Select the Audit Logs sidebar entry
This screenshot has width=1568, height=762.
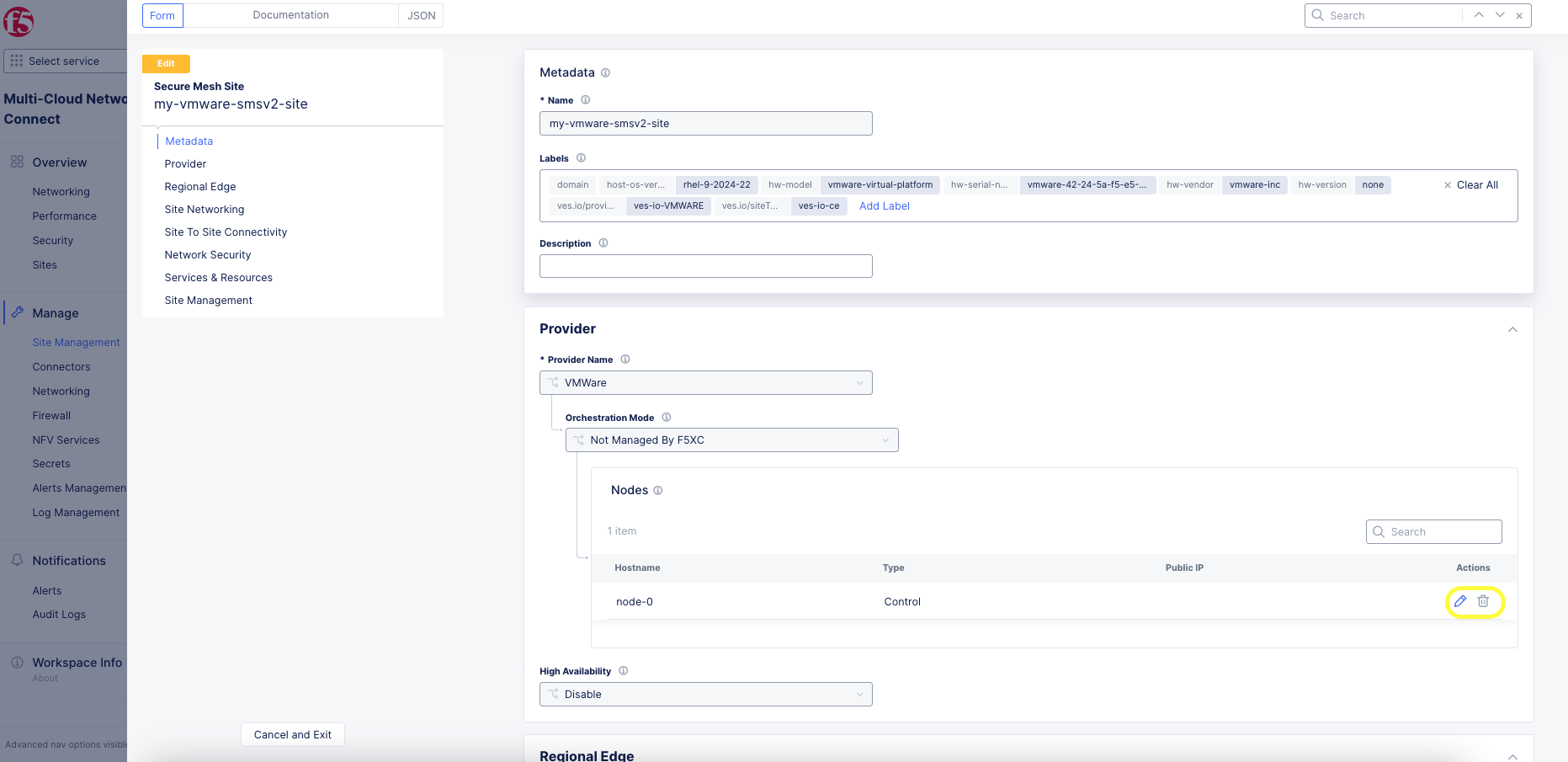[59, 614]
